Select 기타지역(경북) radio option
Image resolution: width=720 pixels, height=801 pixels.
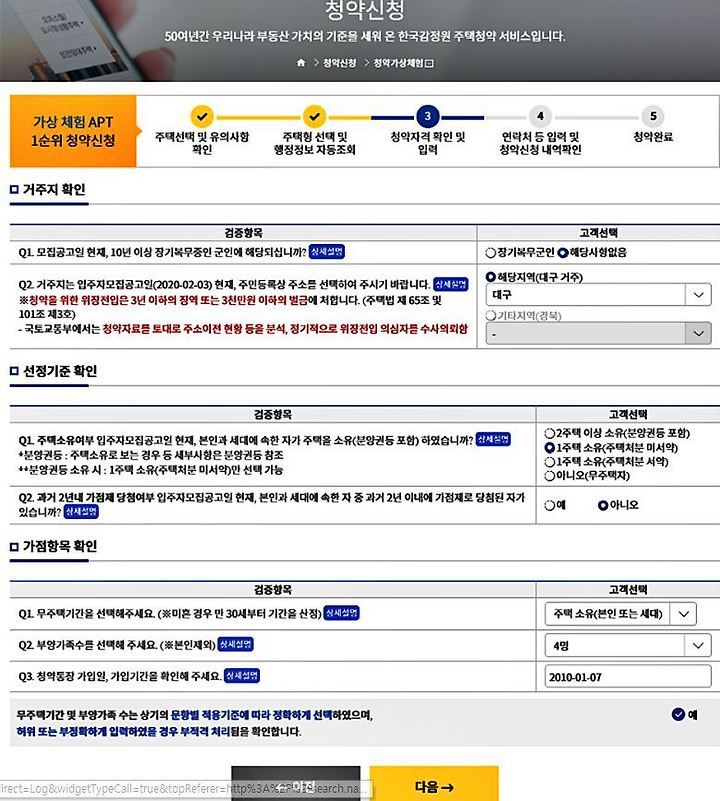pos(491,315)
